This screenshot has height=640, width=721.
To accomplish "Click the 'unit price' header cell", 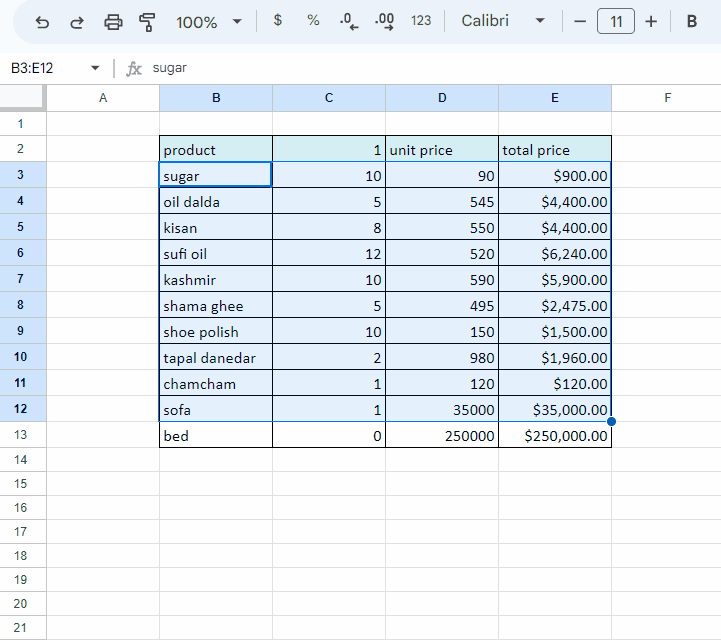I will (x=442, y=149).
